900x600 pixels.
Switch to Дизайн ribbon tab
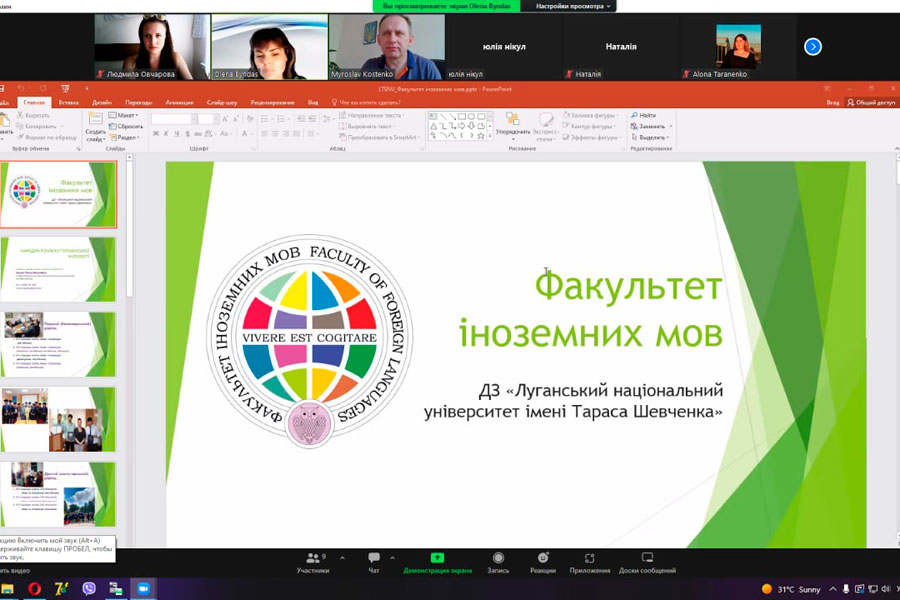102,102
